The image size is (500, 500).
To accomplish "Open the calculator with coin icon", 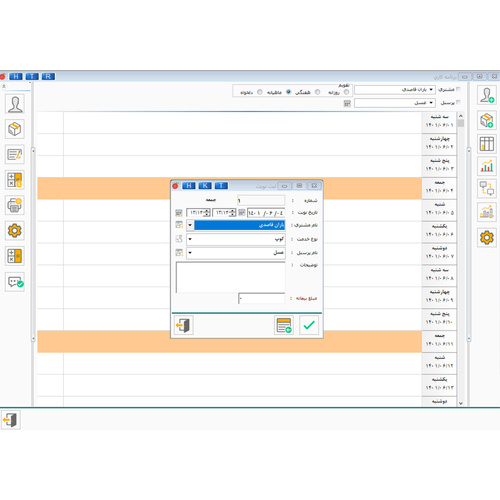I will tap(15, 180).
